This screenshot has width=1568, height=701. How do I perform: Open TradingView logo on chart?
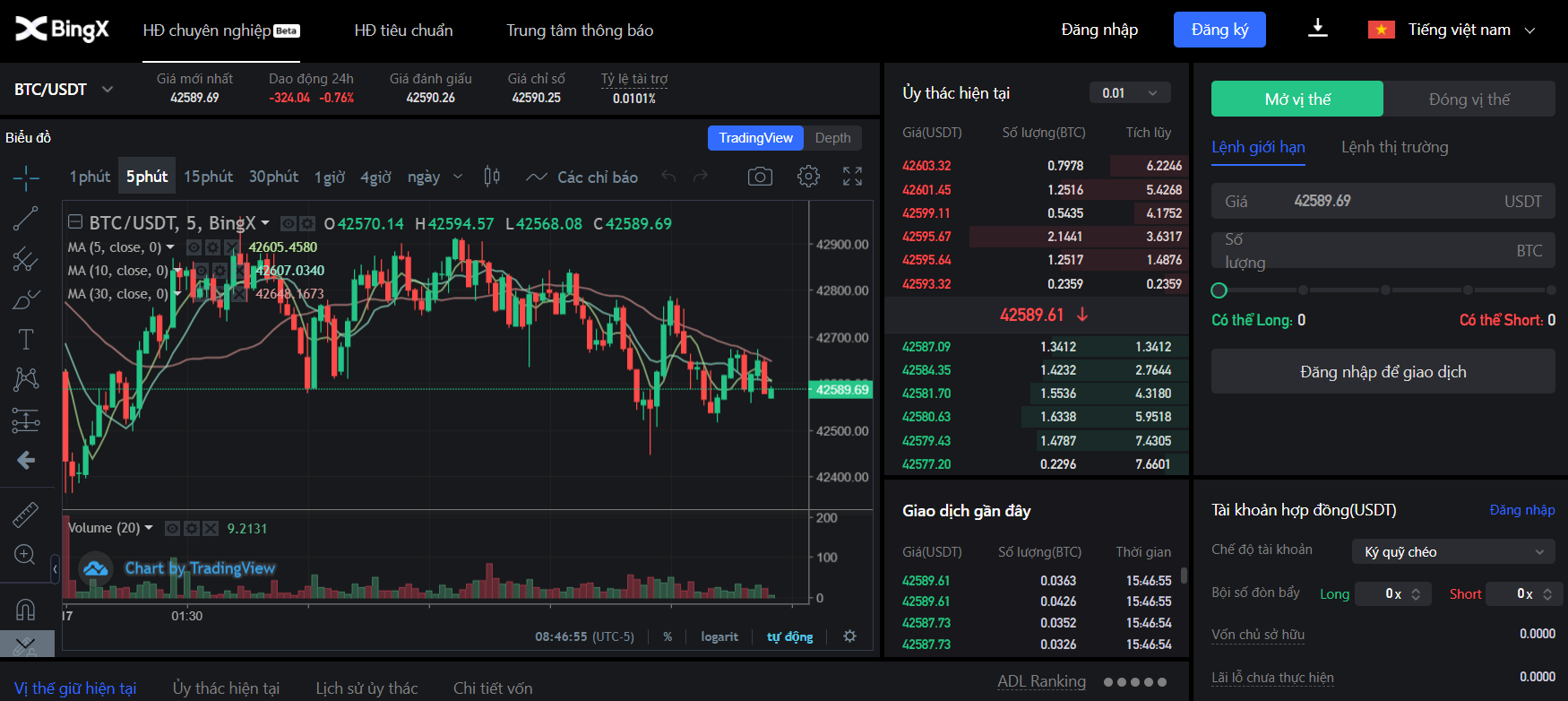click(95, 568)
